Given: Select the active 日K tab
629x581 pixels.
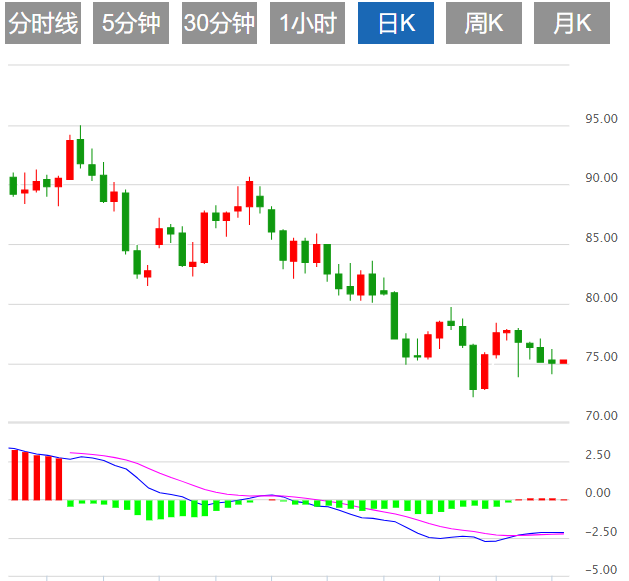Looking at the screenshot, I should pos(397,24).
